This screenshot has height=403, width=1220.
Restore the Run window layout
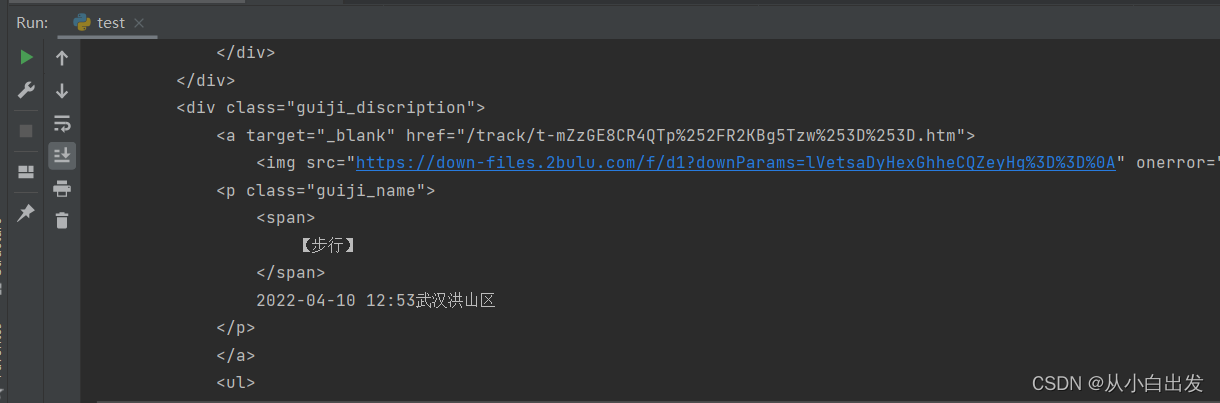(x=27, y=172)
